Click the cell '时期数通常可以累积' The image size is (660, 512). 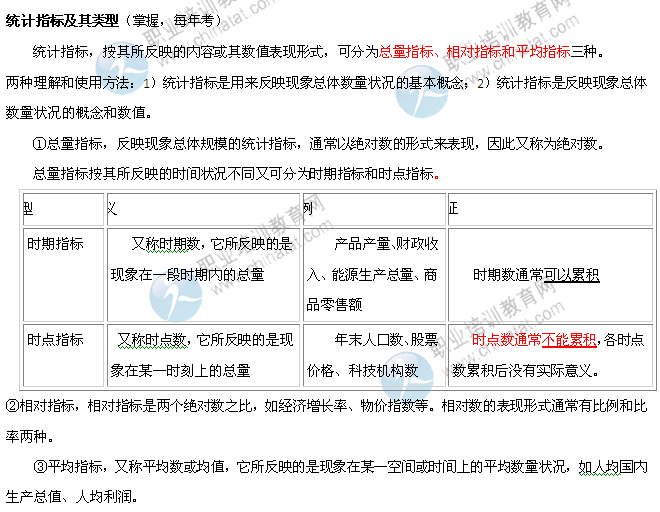(x=551, y=275)
